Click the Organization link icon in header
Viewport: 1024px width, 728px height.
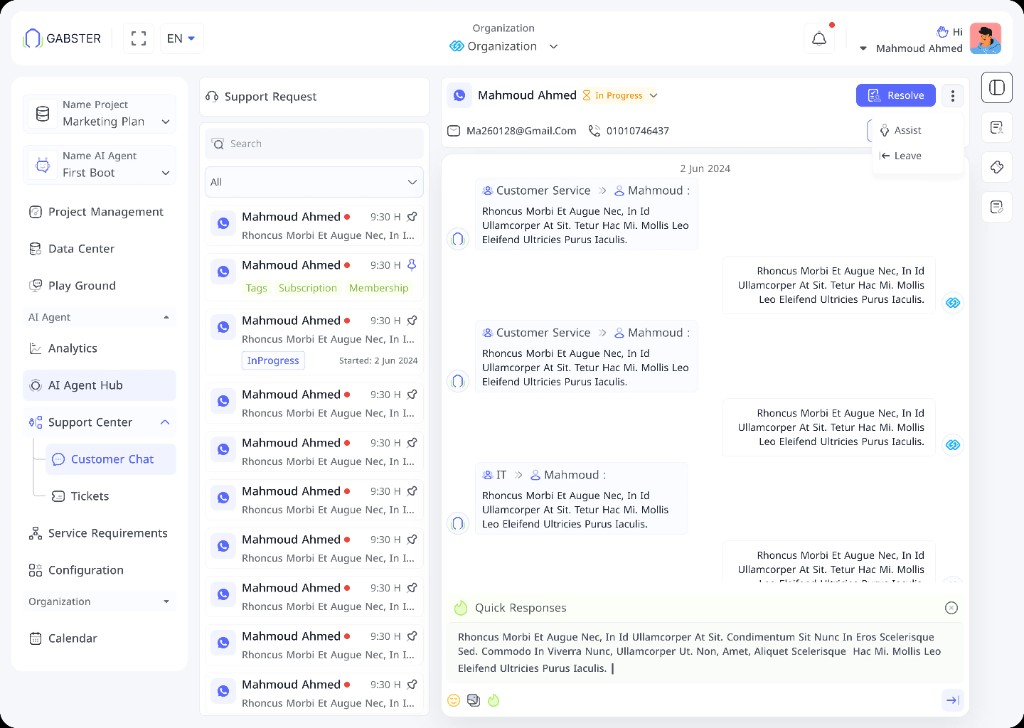coord(456,46)
